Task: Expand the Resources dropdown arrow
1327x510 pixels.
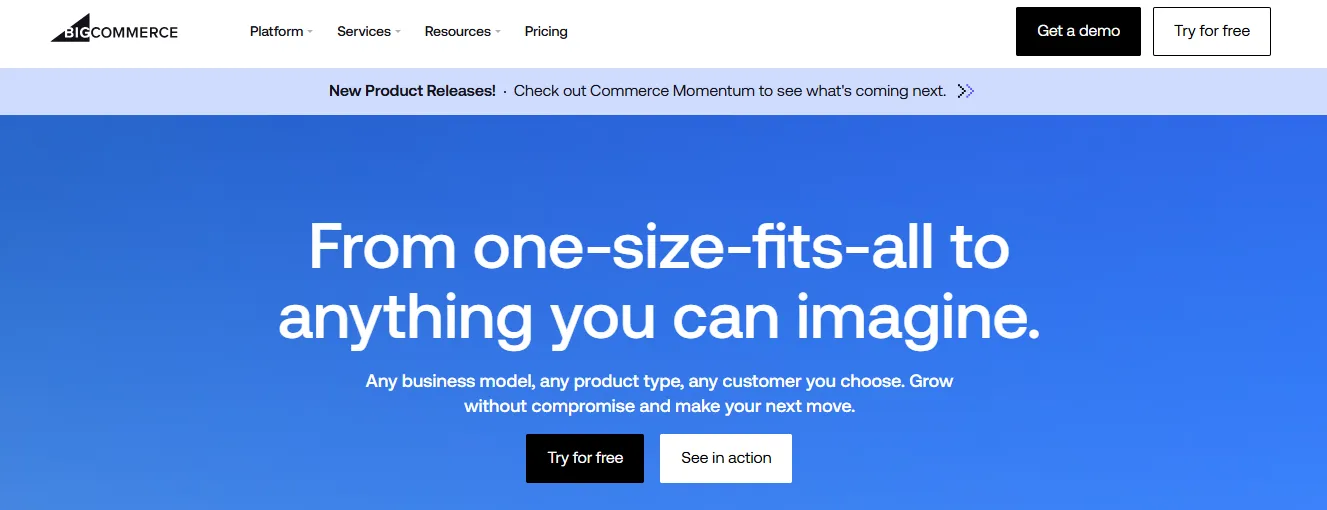Action: point(497,32)
